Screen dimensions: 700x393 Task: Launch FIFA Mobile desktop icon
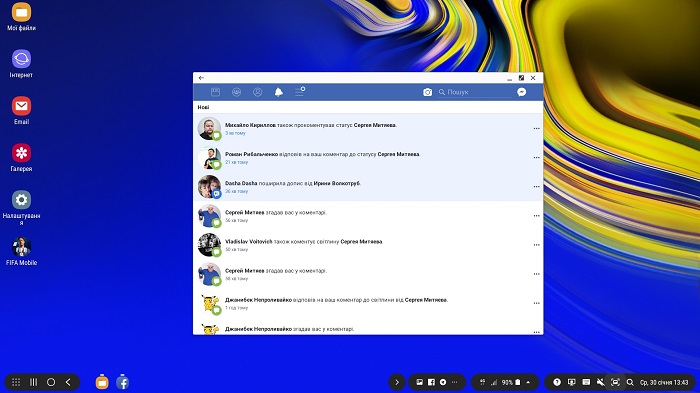[21, 251]
